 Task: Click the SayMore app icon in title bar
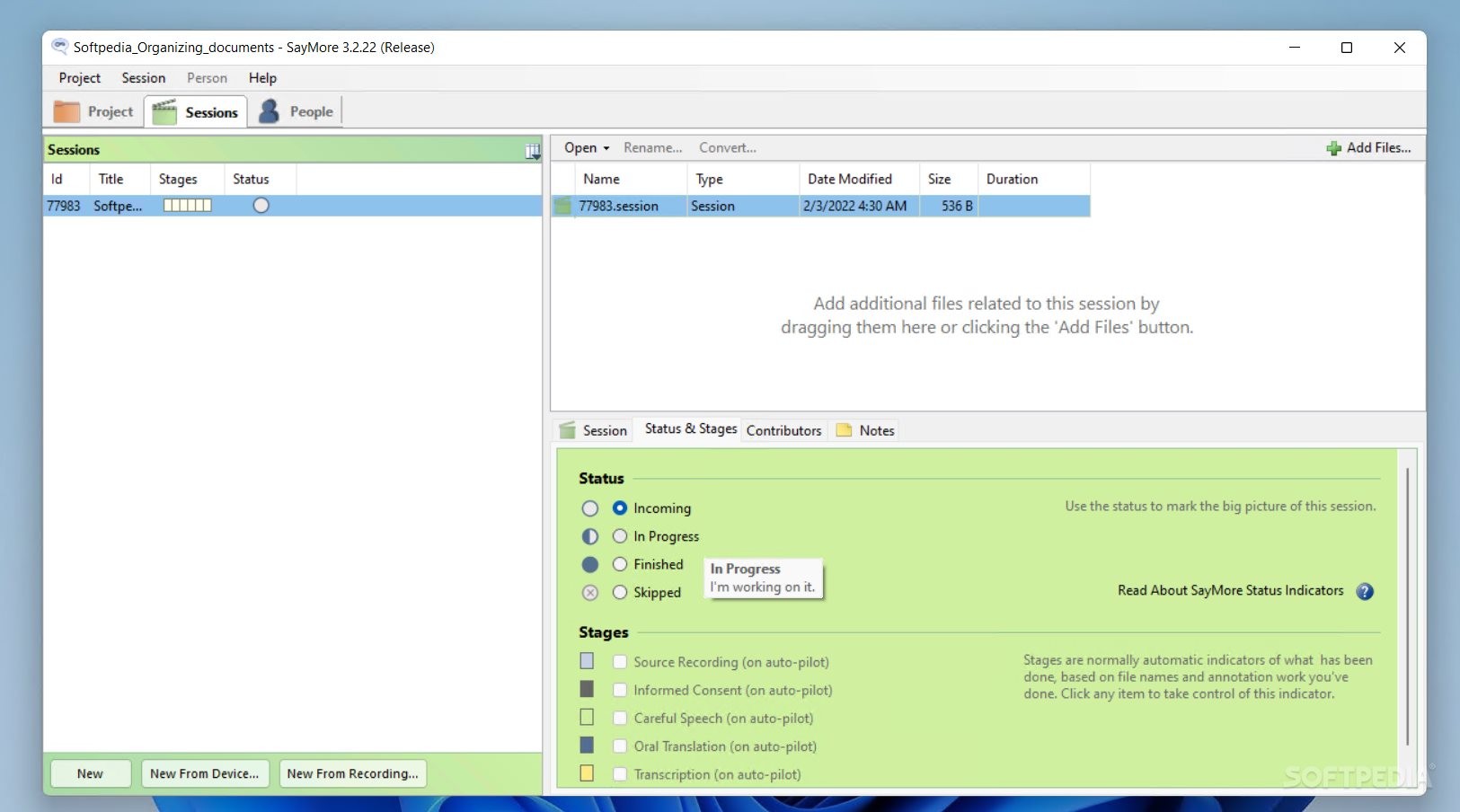pos(59,47)
